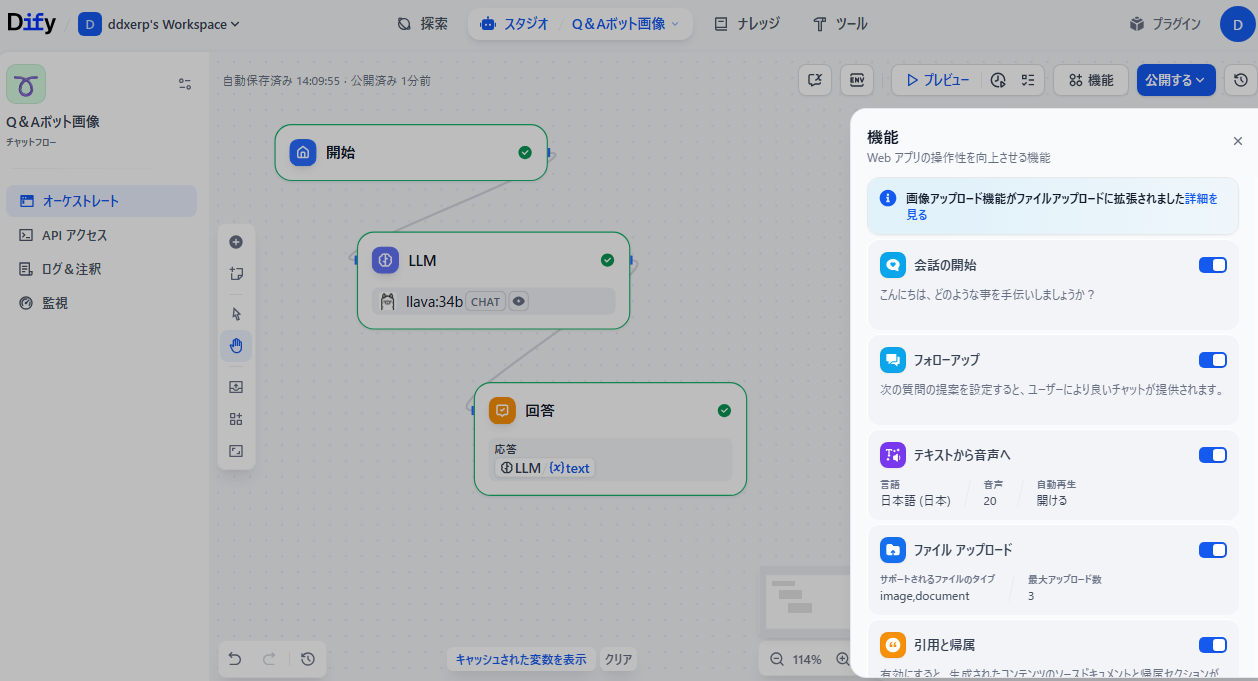The image size is (1258, 681).
Task: Open the ENV environment variables icon
Action: 857,80
